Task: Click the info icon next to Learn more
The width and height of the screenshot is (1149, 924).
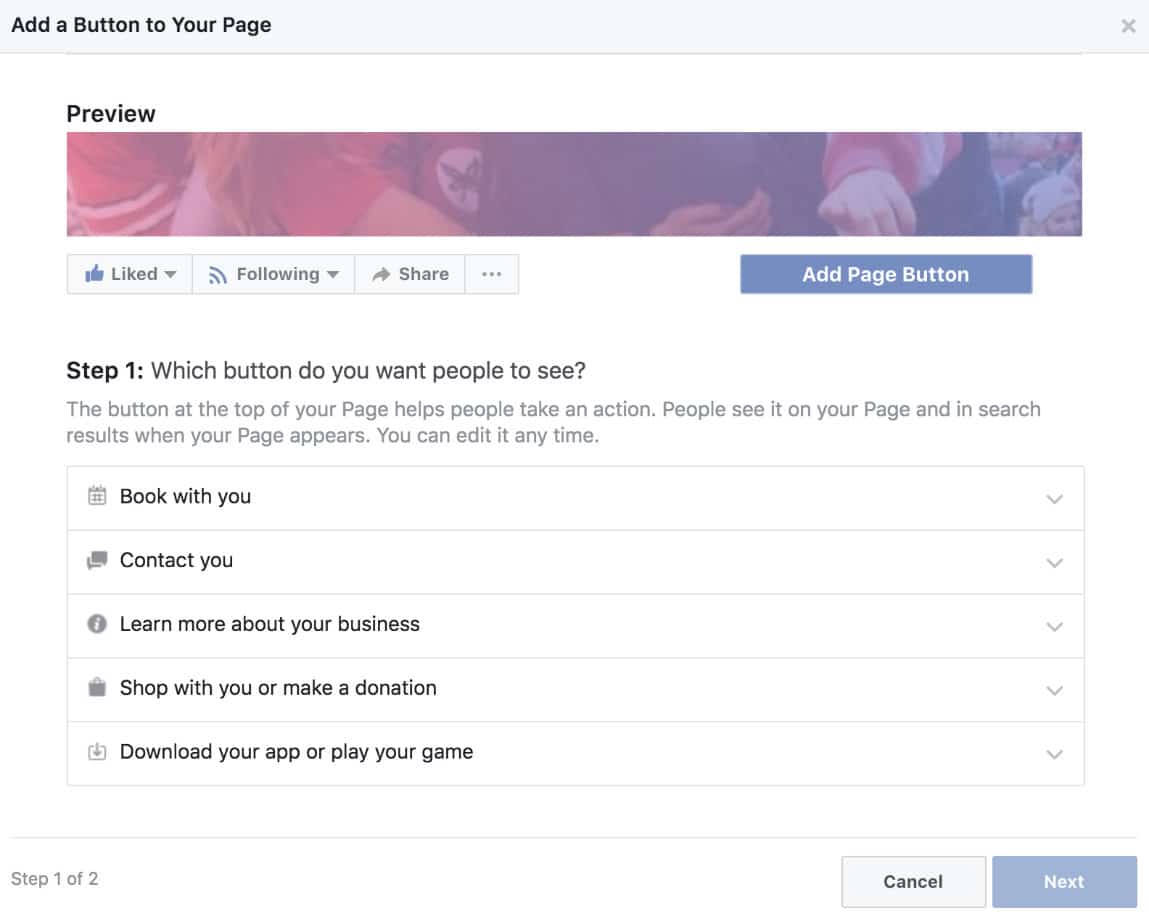Action: coord(97,625)
